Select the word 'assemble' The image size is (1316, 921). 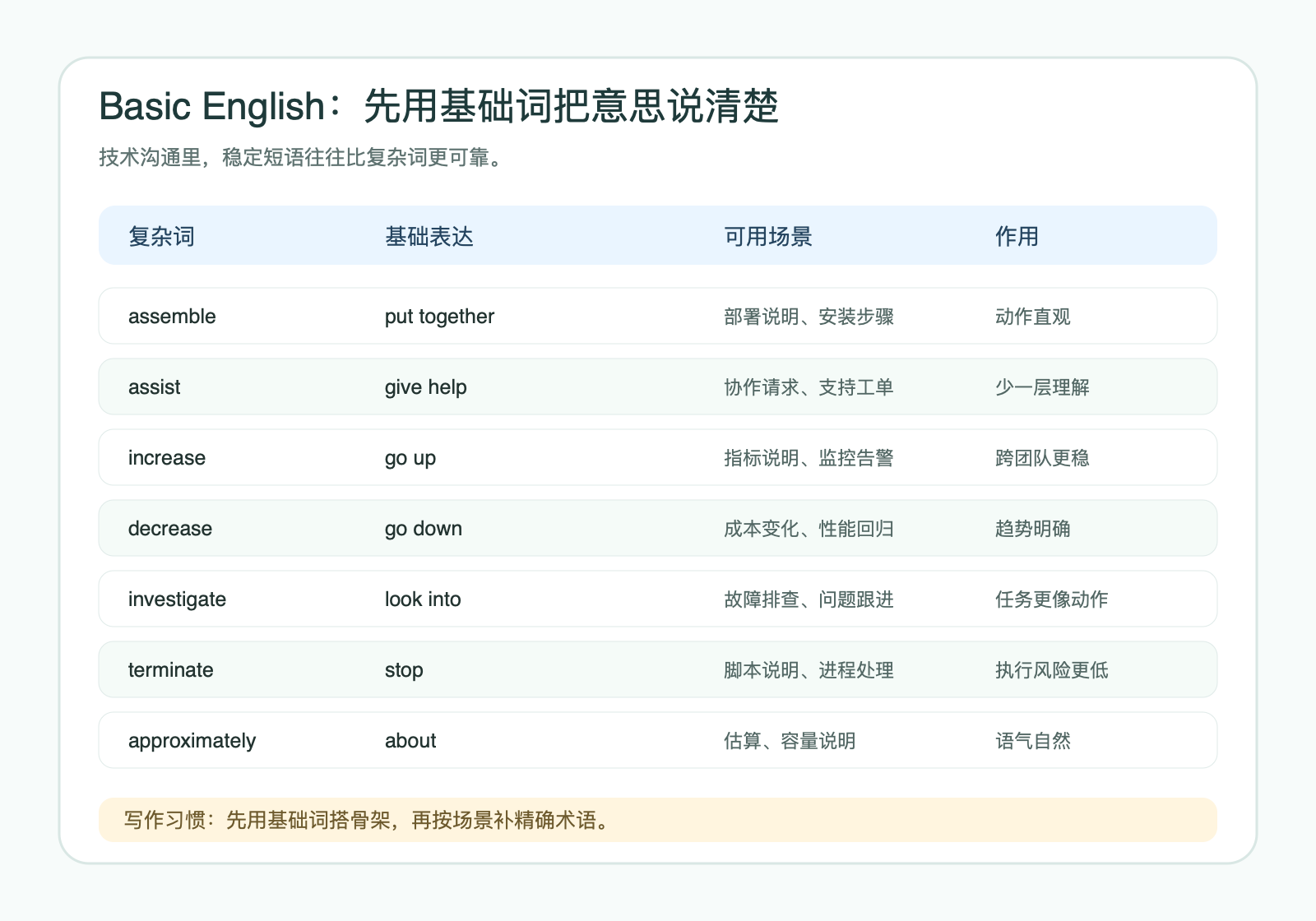[x=172, y=317]
